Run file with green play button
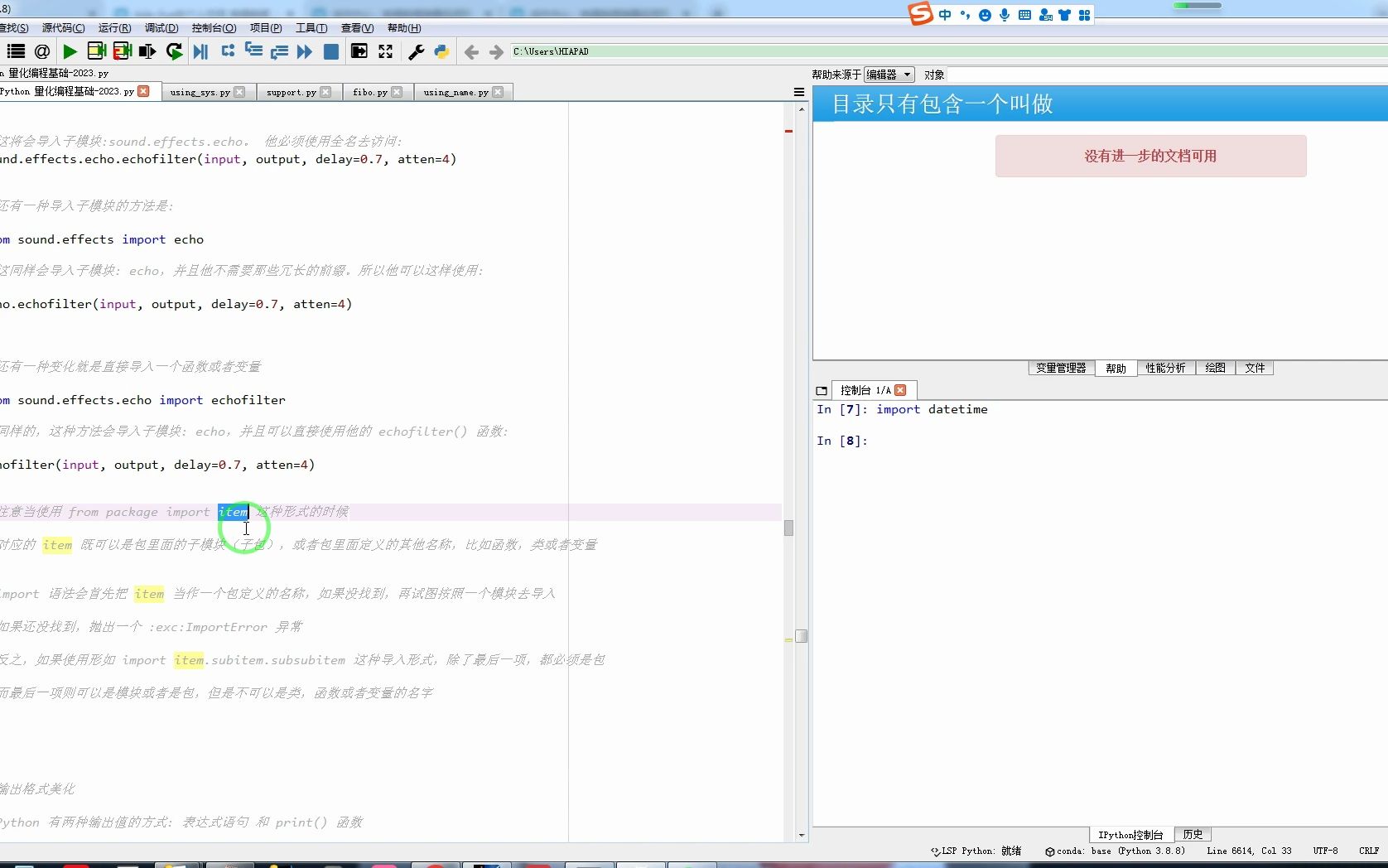Image resolution: width=1388 pixels, height=868 pixels. click(x=70, y=51)
